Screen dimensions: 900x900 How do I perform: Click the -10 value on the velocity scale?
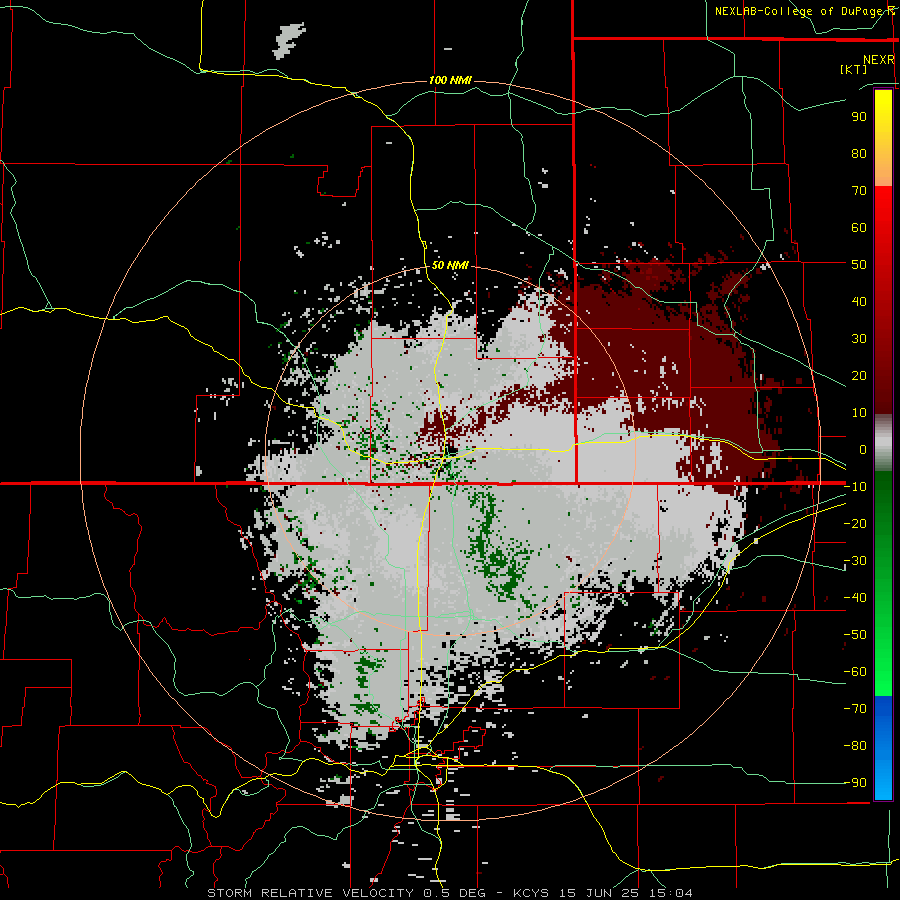(x=855, y=487)
